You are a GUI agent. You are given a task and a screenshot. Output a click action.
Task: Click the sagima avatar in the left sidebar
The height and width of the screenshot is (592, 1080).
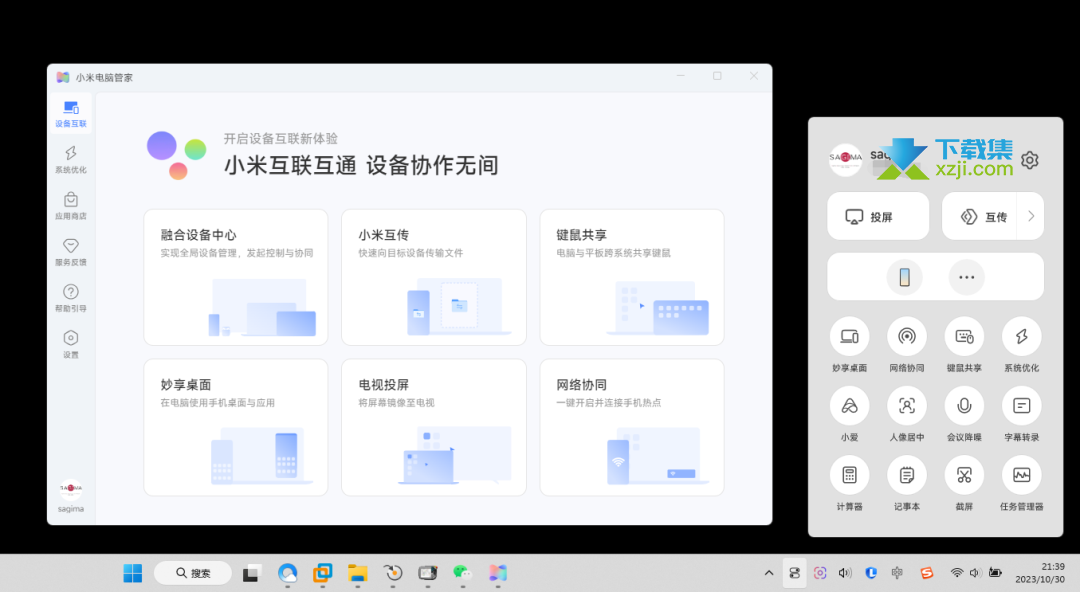[71, 490]
